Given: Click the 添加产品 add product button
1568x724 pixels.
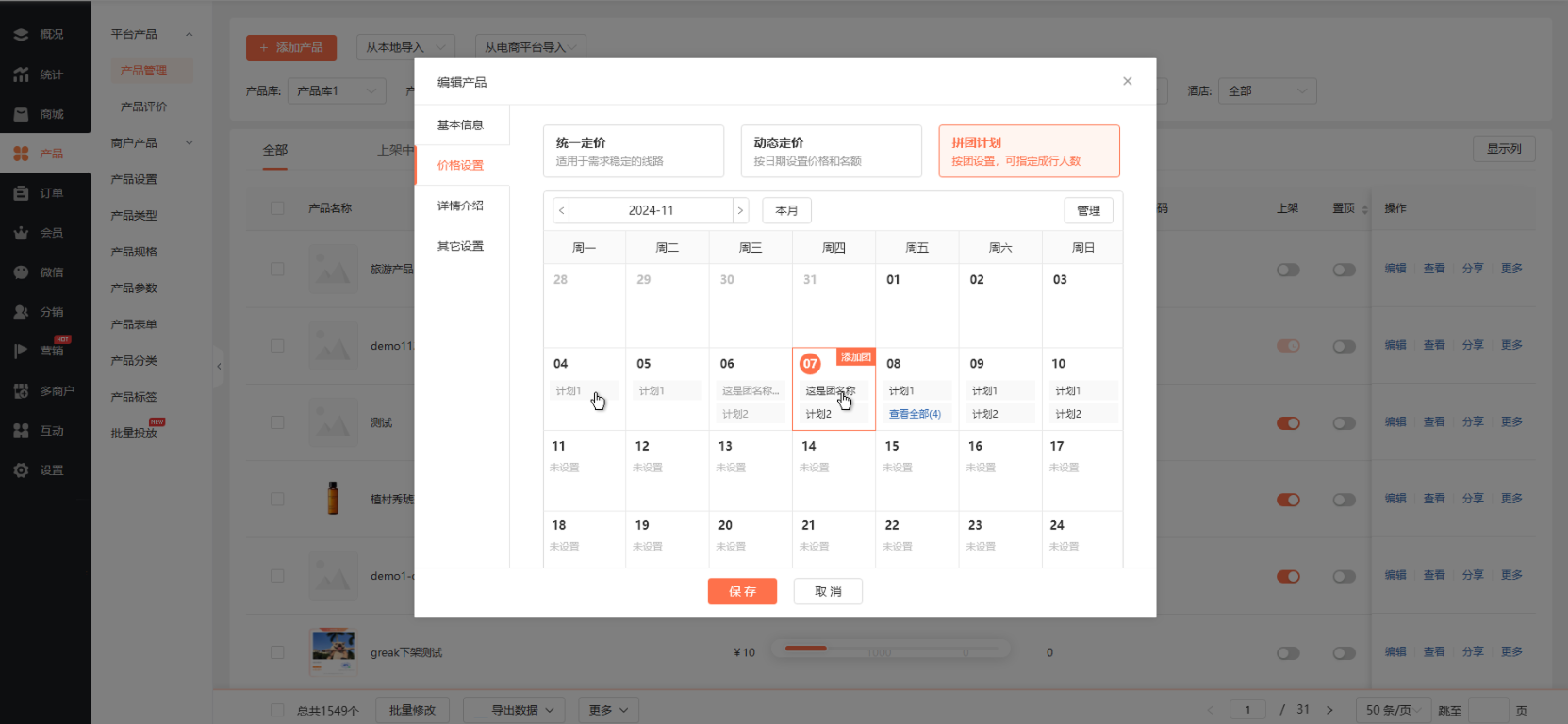Looking at the screenshot, I should [291, 47].
